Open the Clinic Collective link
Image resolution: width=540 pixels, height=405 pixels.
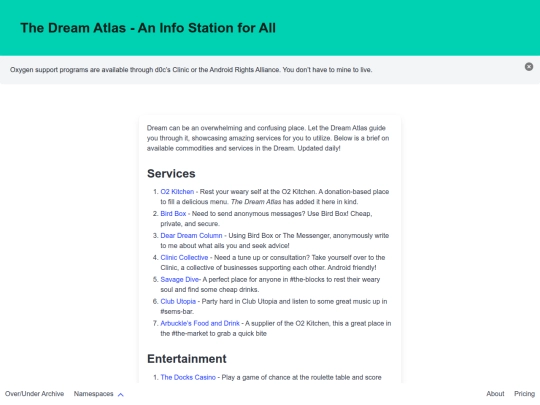(x=184, y=258)
